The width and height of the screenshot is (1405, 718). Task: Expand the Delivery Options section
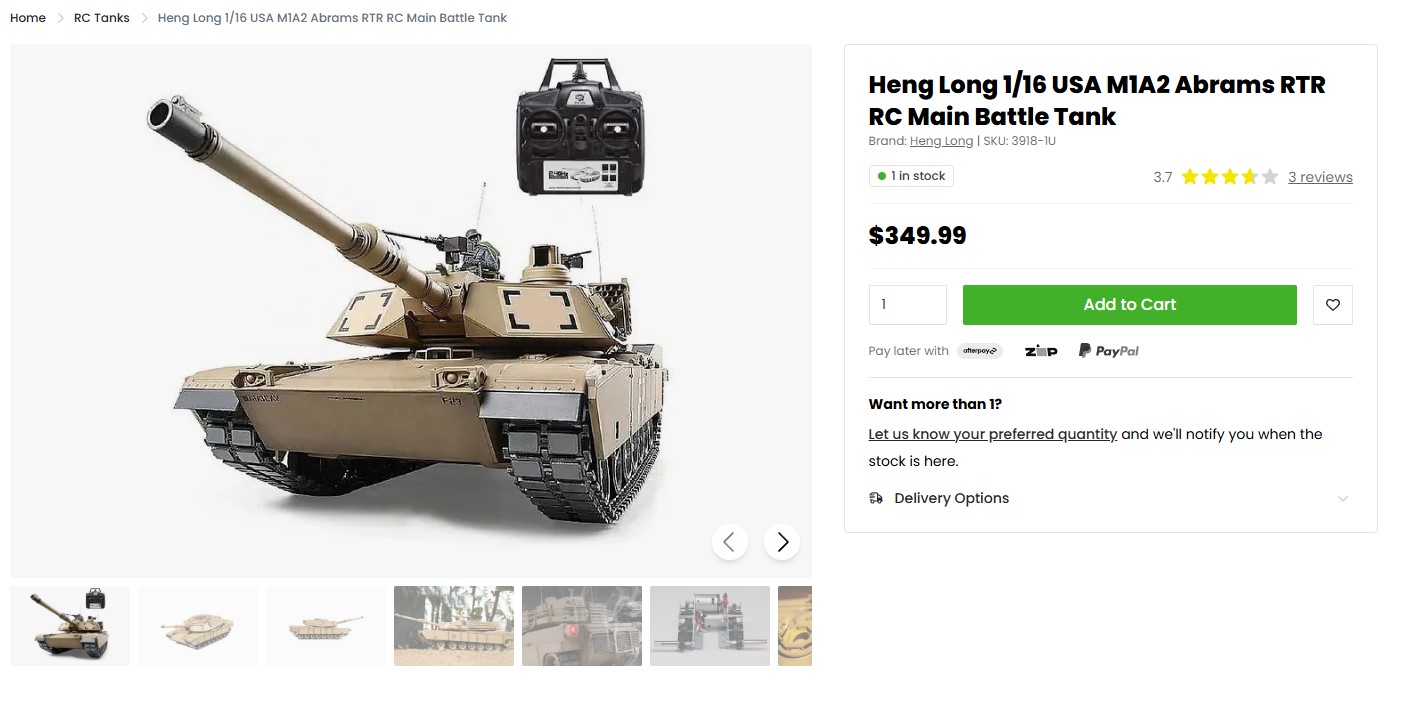pos(951,497)
